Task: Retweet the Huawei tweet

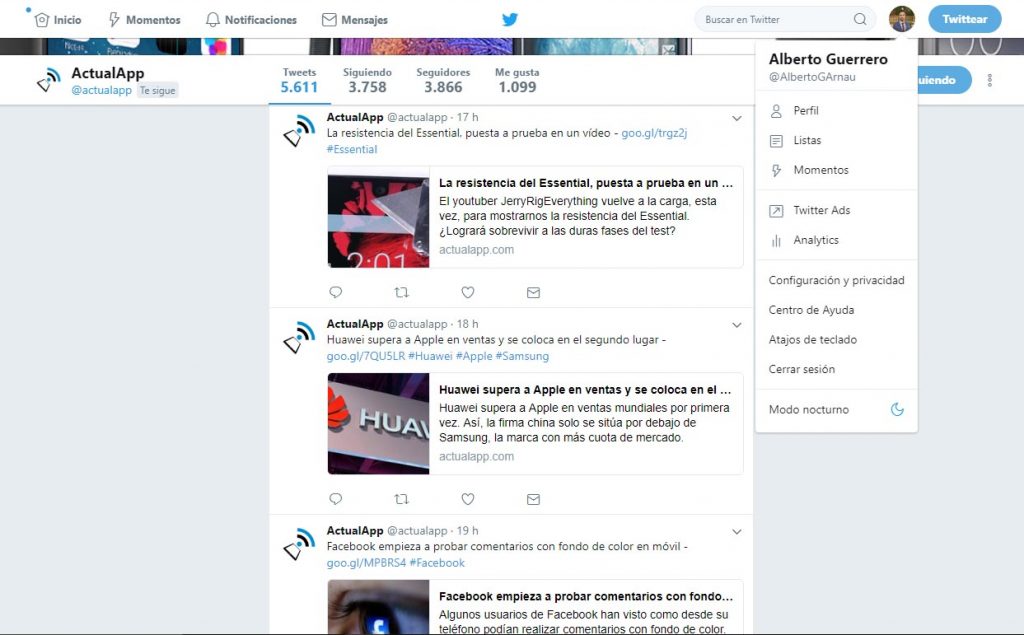Action: 402,498
